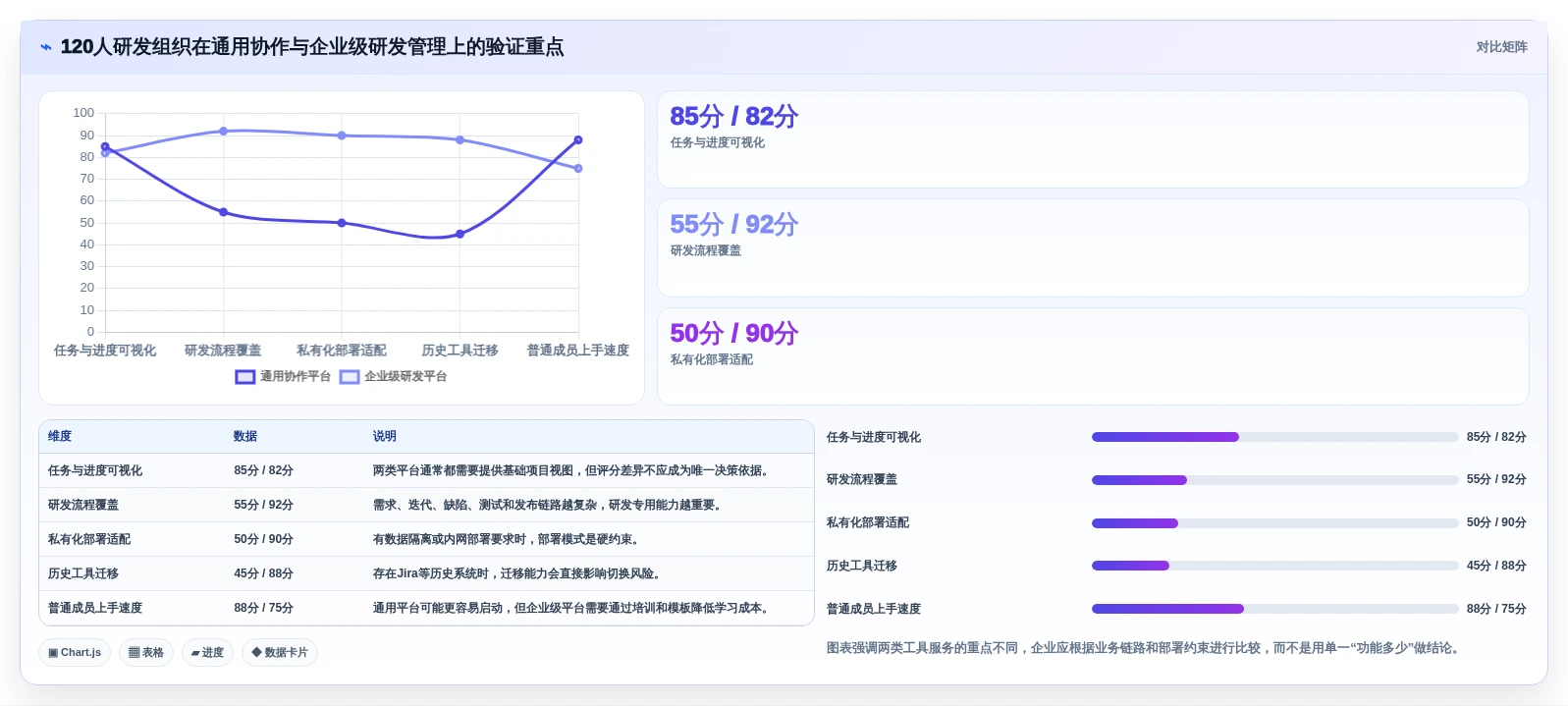
Task: Select the Chart.js chip
Action: [75, 653]
